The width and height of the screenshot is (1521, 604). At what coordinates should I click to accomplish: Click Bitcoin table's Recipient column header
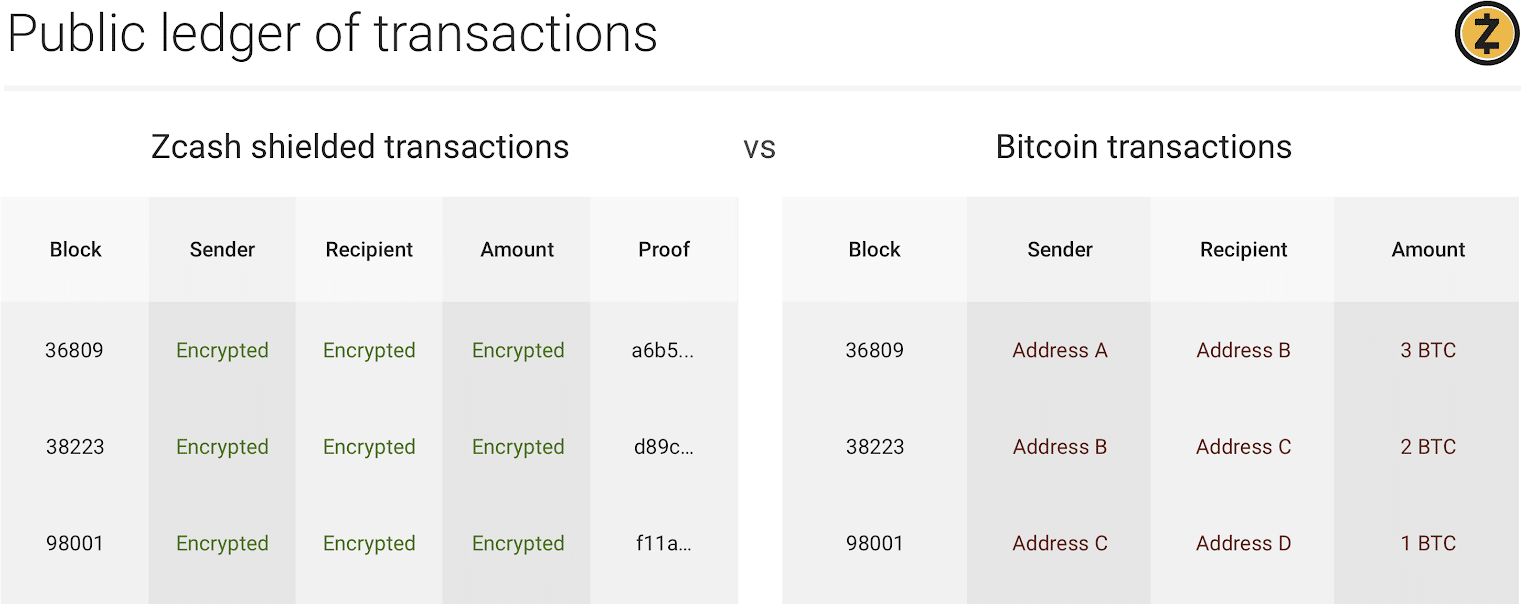[x=1244, y=250]
